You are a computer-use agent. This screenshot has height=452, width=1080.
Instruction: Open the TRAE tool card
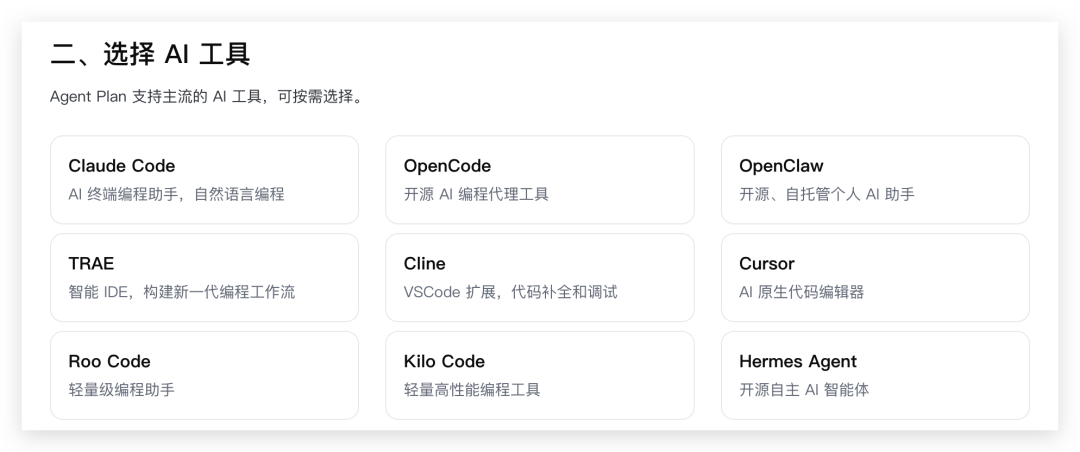coord(205,278)
